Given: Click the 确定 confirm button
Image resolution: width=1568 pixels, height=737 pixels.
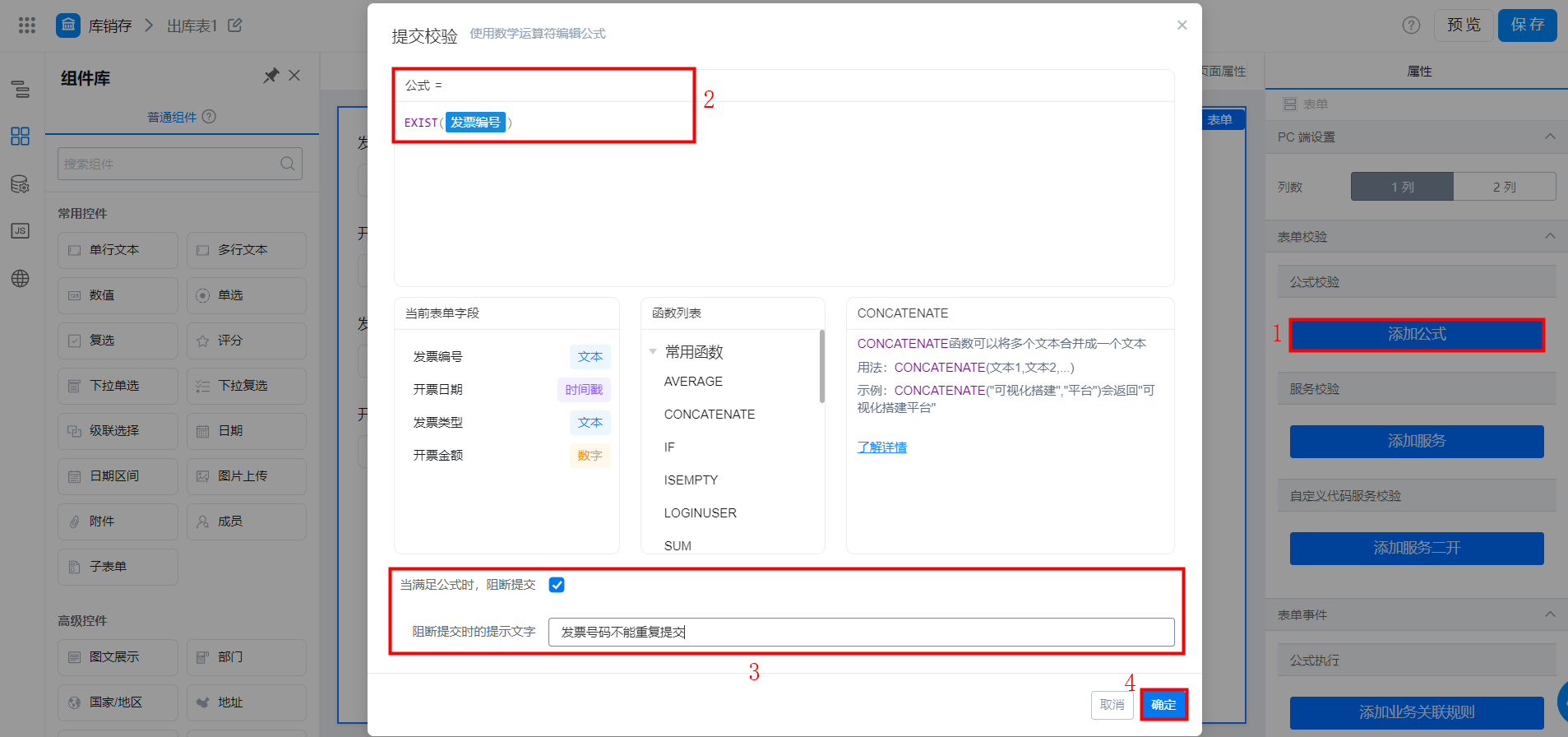Looking at the screenshot, I should tap(1163, 705).
